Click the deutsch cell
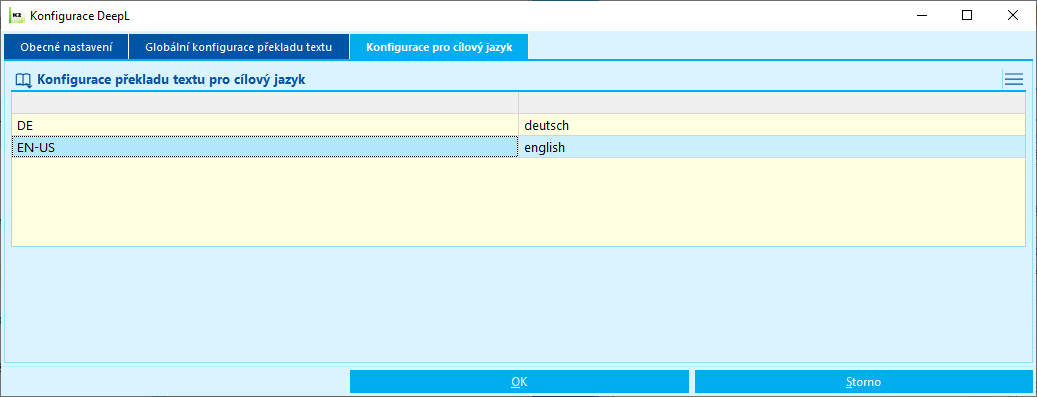Image resolution: width=1037 pixels, height=397 pixels. (x=772, y=125)
